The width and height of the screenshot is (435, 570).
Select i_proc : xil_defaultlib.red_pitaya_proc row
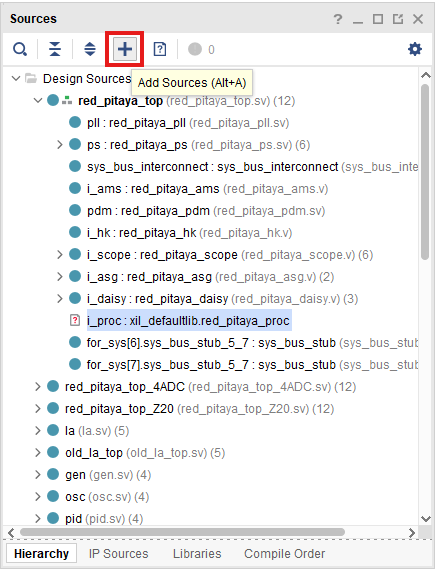(189, 321)
